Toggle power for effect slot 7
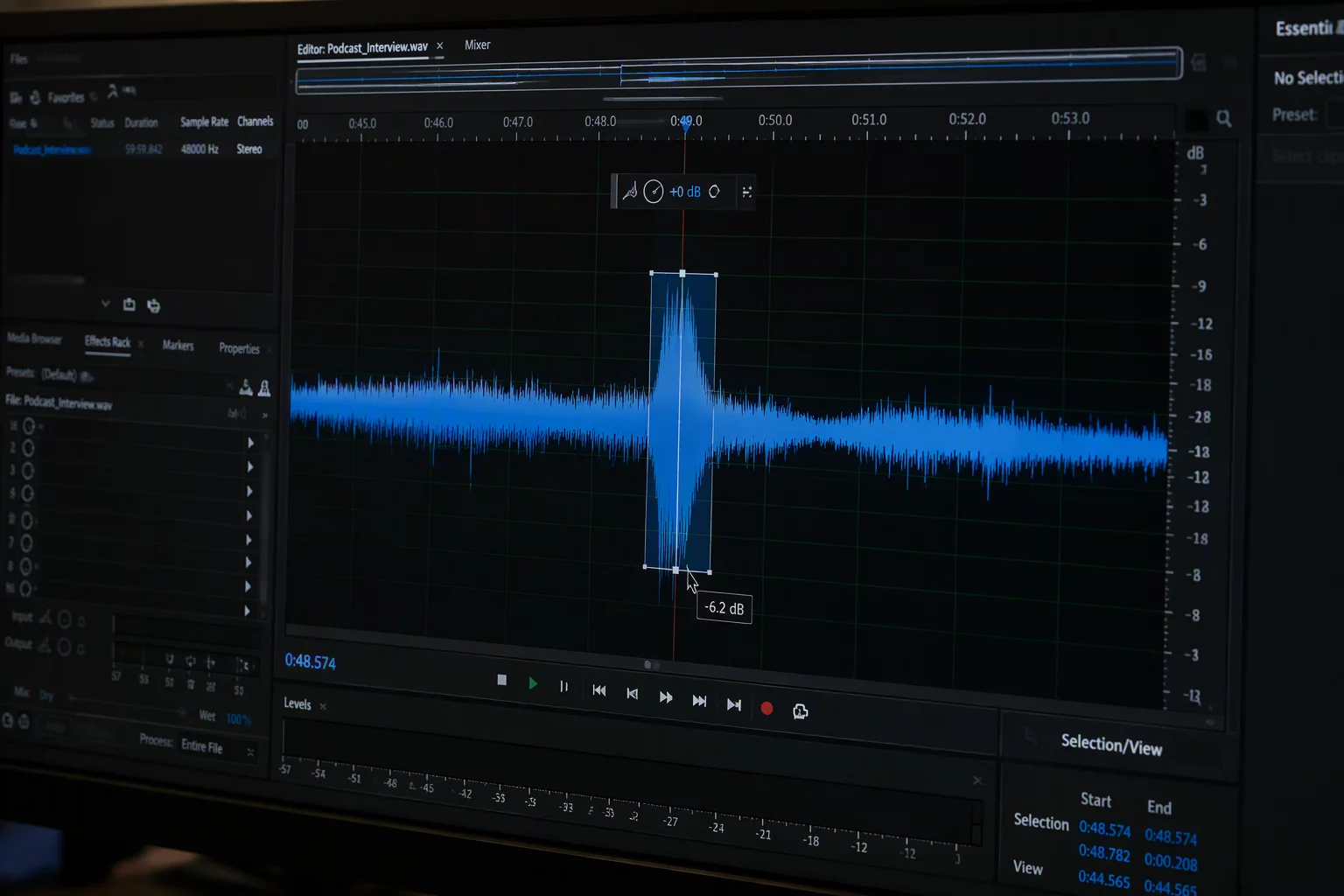The height and width of the screenshot is (896, 1344). pos(26,543)
